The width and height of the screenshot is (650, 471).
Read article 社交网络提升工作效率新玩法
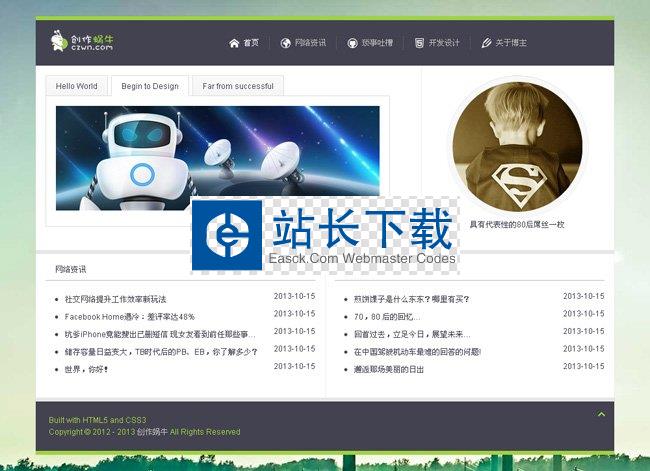click(x=115, y=299)
